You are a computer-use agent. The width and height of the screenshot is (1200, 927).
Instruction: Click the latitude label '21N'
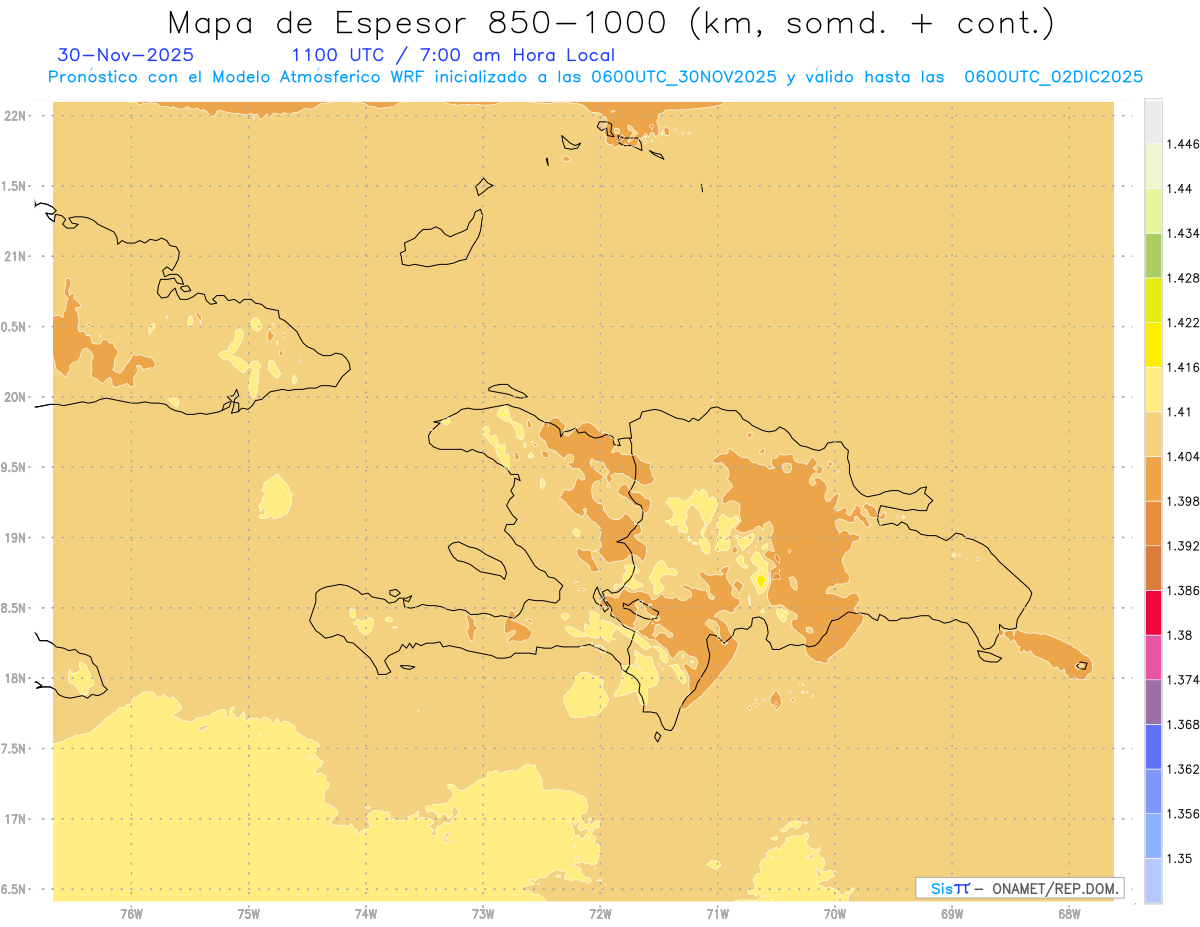[x=15, y=256]
